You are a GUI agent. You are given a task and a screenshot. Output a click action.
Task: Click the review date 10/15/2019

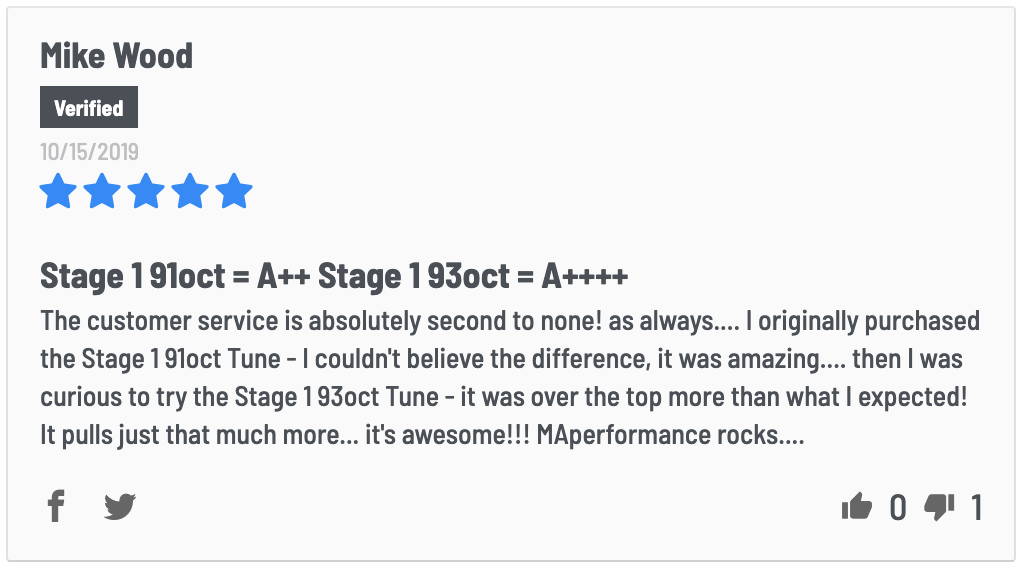(x=89, y=151)
